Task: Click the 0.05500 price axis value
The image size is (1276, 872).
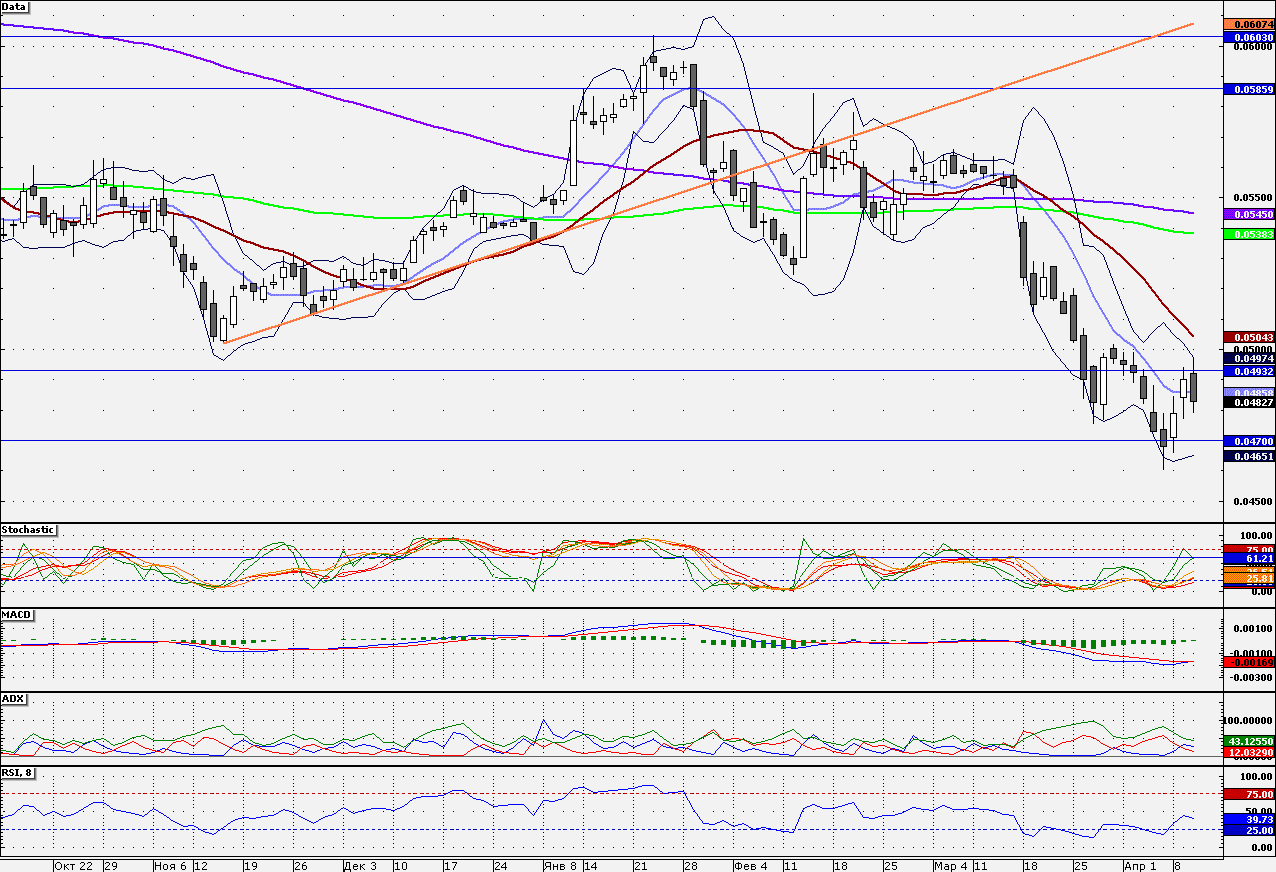Action: pyautogui.click(x=1254, y=197)
